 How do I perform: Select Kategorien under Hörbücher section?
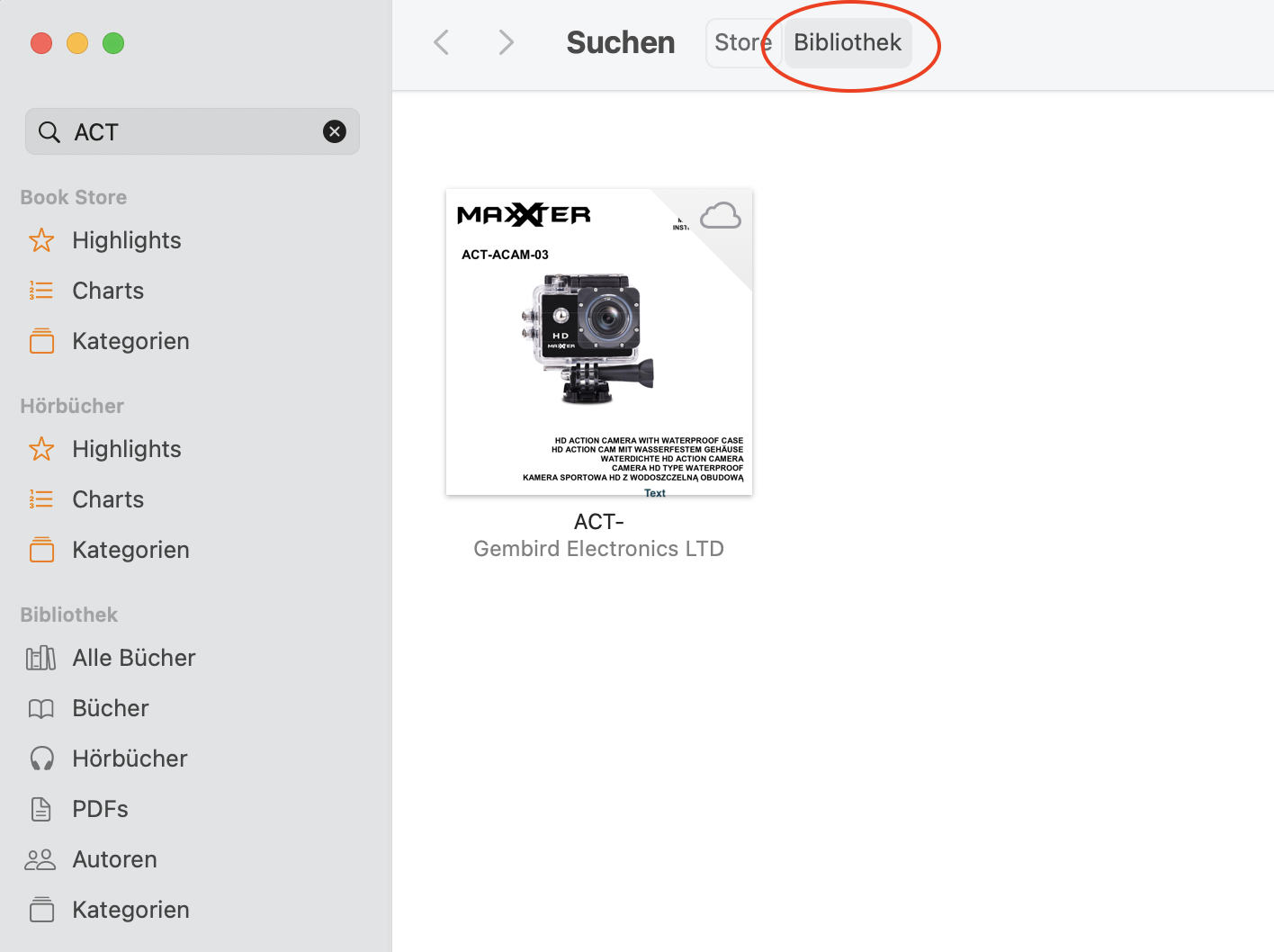[x=130, y=550]
